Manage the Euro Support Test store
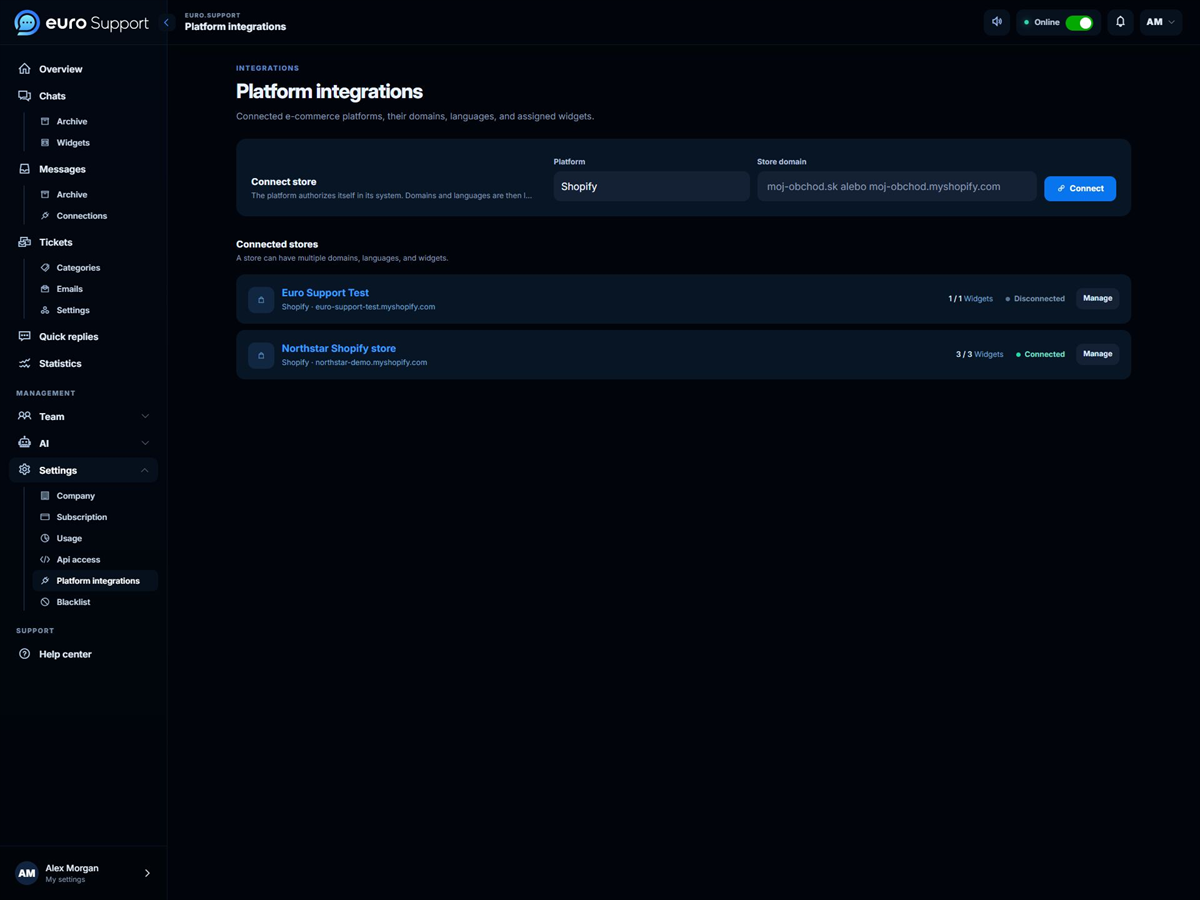Image resolution: width=1200 pixels, height=900 pixels. pos(1097,298)
